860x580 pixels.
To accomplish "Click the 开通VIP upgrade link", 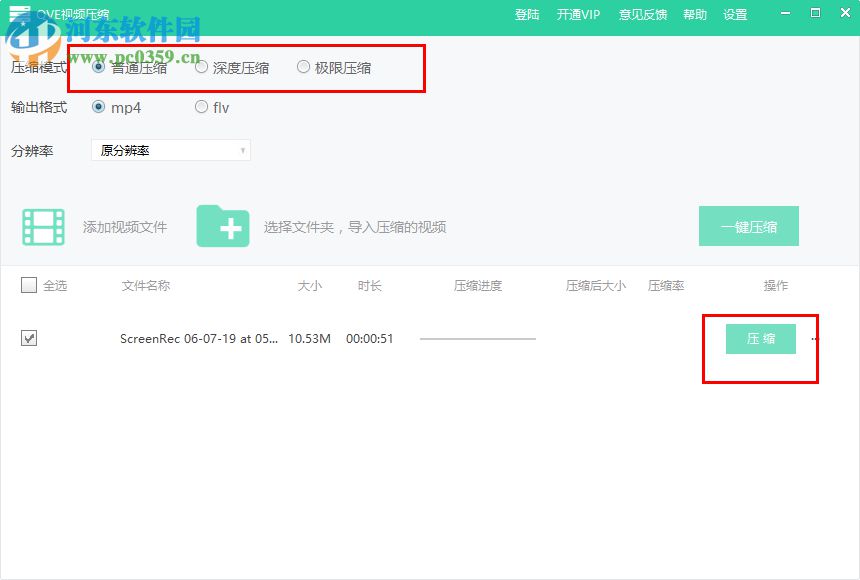I will (x=578, y=15).
